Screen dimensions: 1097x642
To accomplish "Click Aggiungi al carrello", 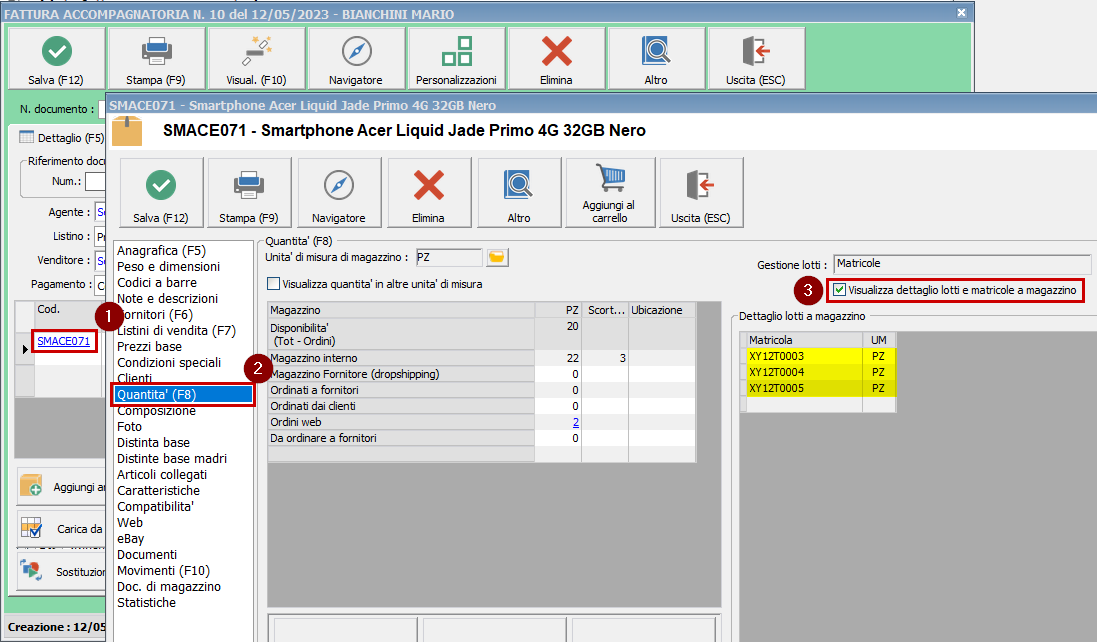I will click(x=610, y=192).
